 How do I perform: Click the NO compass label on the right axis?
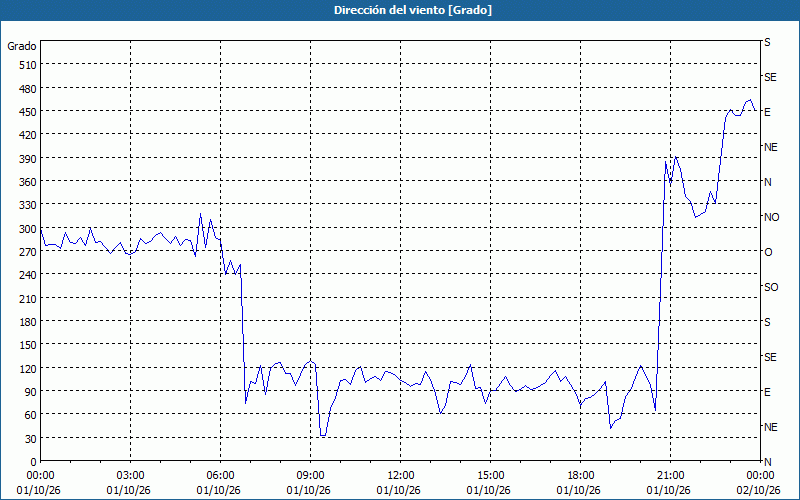coord(771,217)
